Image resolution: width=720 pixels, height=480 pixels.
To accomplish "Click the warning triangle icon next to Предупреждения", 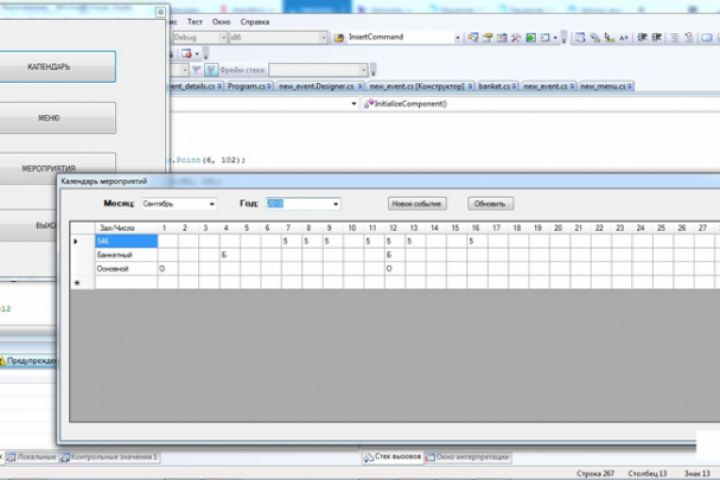I will pos(2,361).
